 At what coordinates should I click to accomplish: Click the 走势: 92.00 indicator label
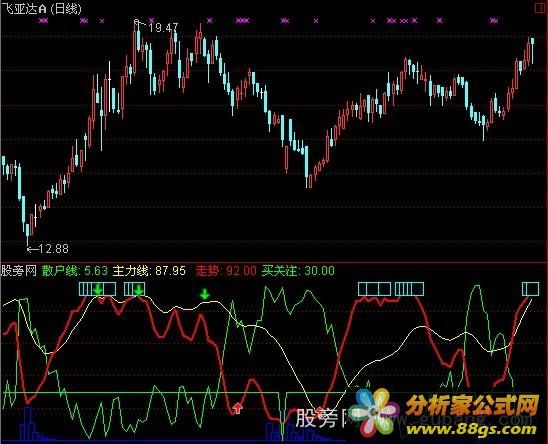coord(226,271)
